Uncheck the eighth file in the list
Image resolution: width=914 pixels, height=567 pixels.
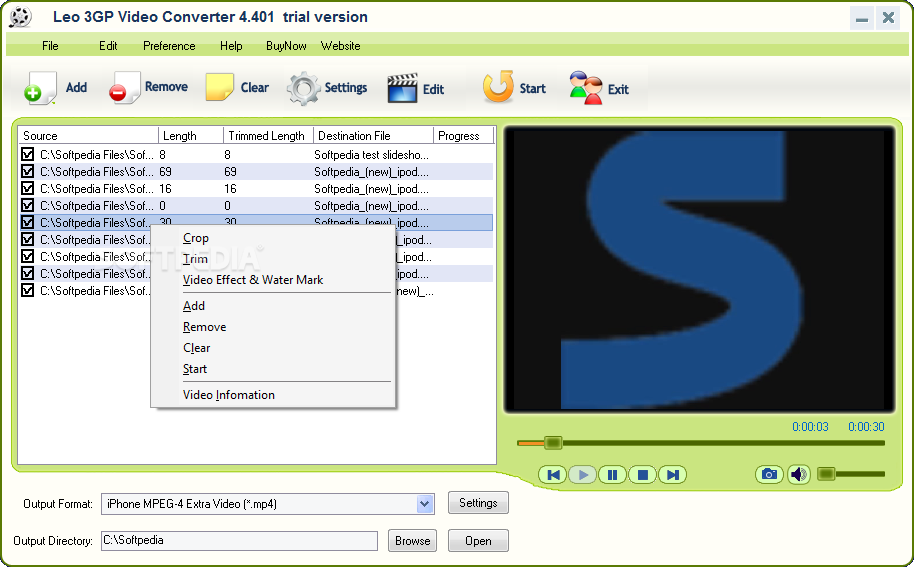click(x=27, y=273)
